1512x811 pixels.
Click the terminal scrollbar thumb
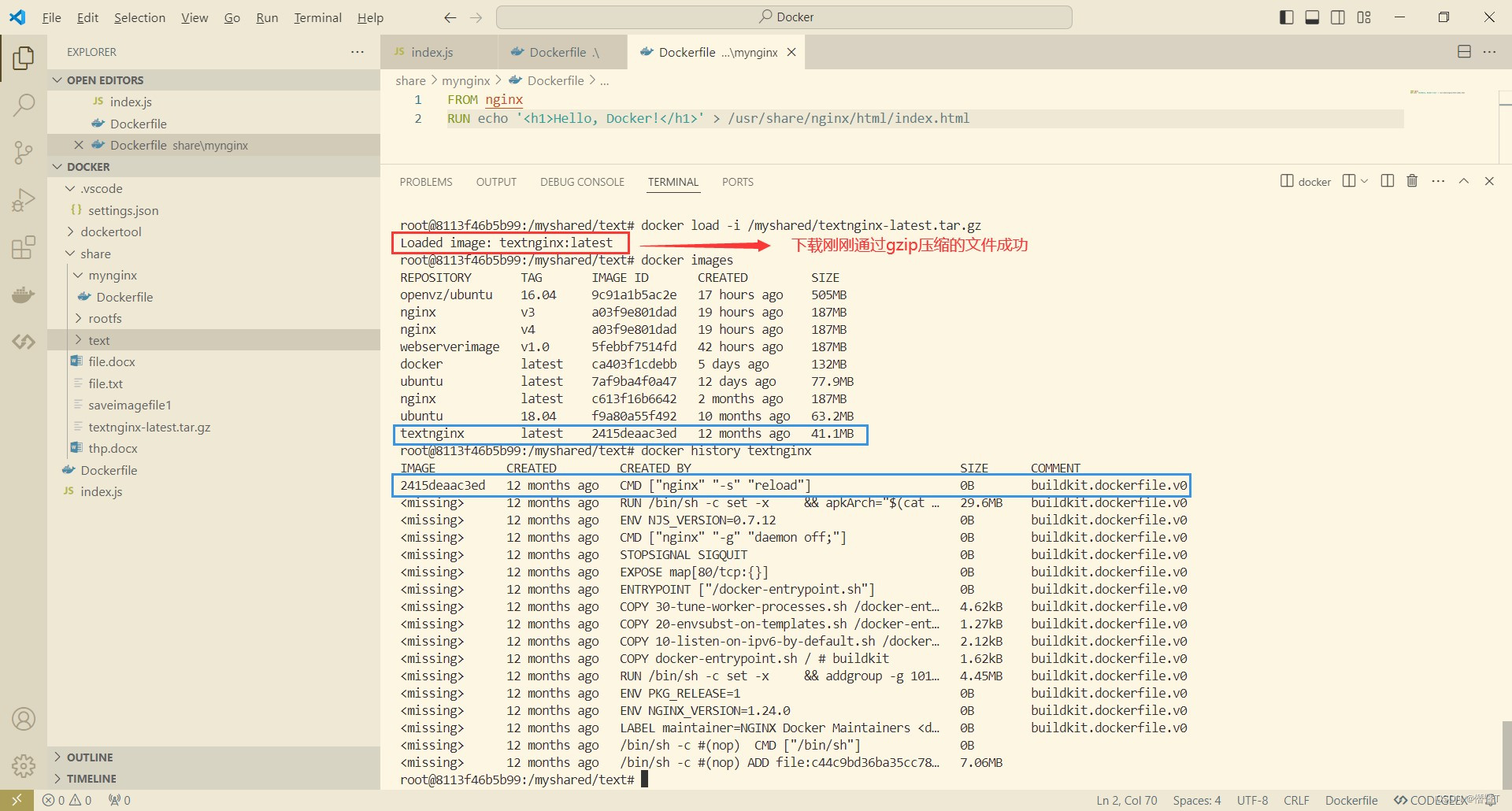click(1506, 754)
